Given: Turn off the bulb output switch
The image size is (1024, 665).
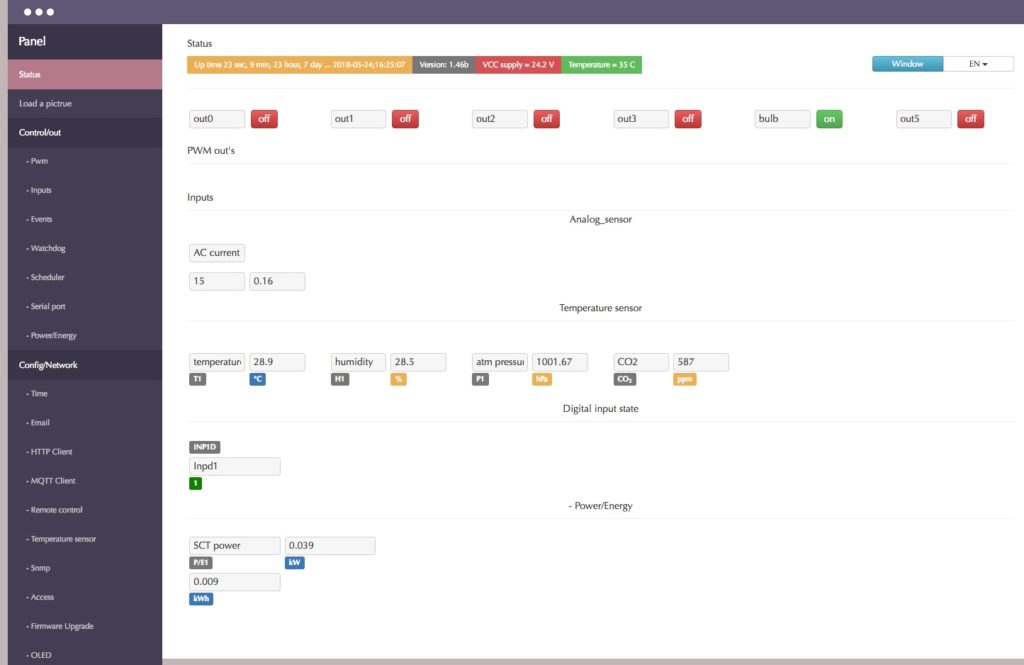Looking at the screenshot, I should click(x=829, y=119).
